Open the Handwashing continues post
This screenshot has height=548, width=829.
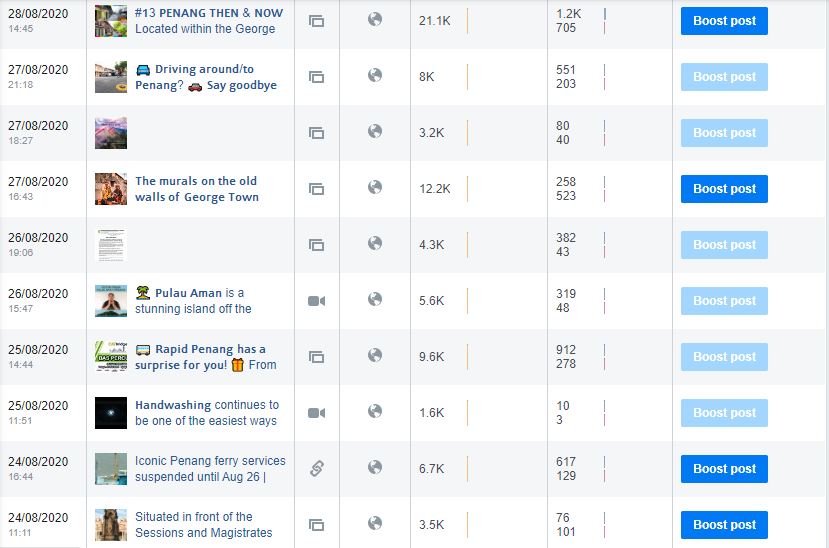(206, 413)
